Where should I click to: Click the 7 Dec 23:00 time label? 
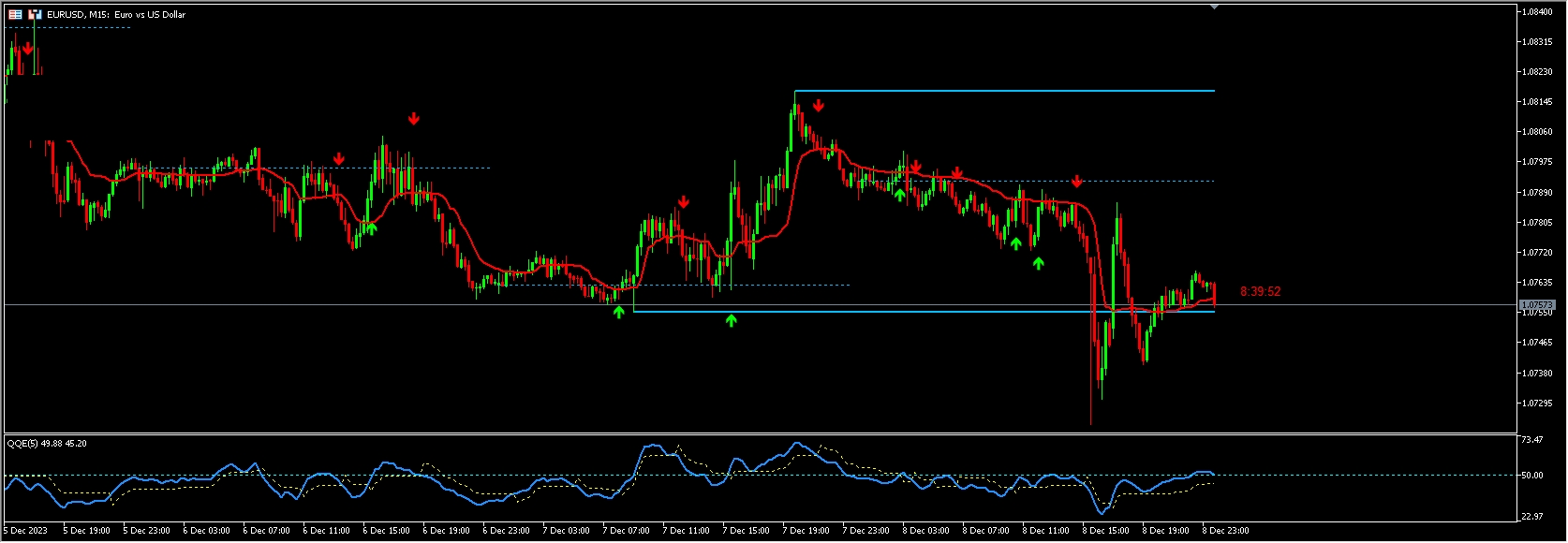pyautogui.click(x=866, y=531)
